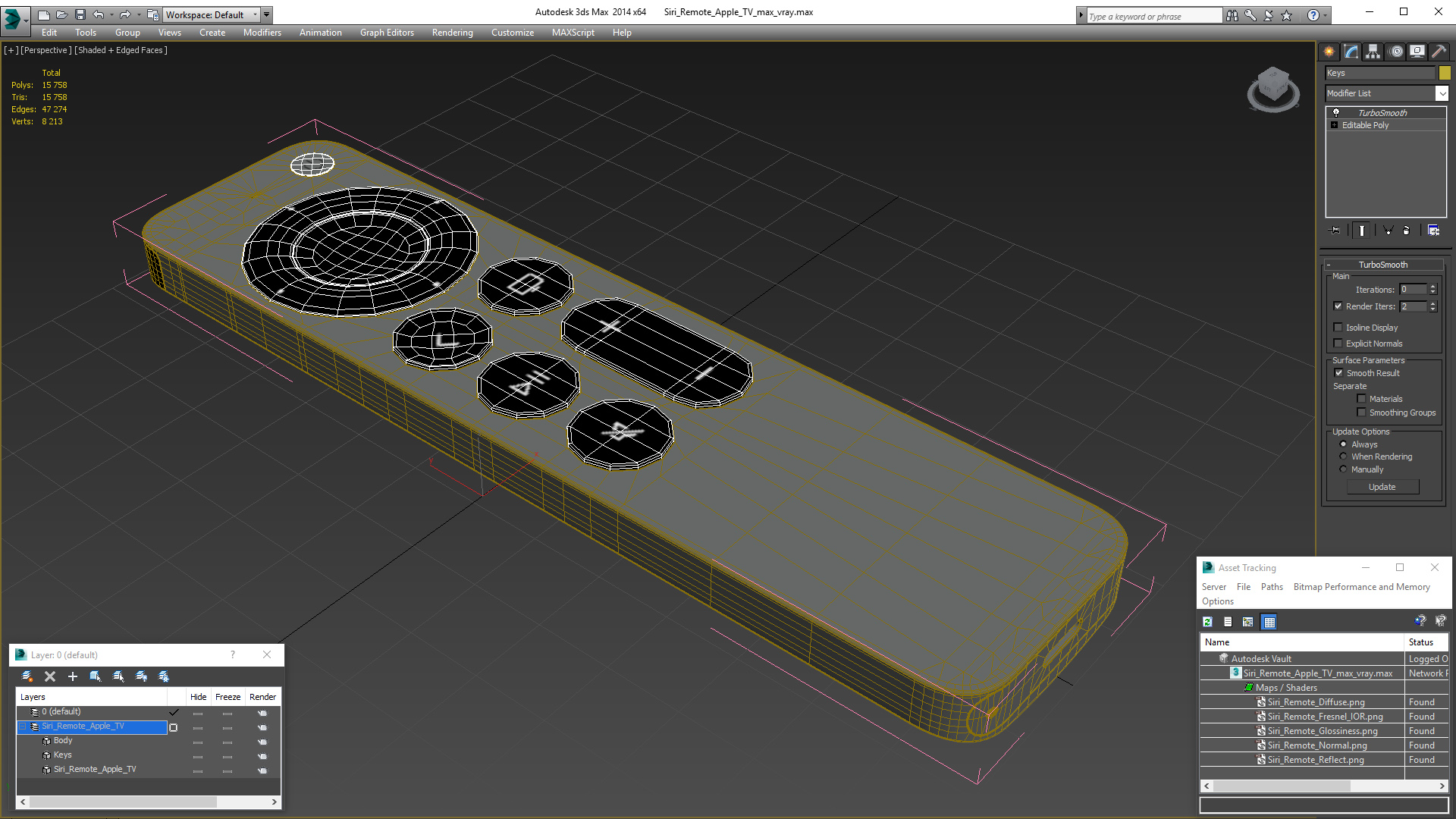Open the Motion command panel tab
The image size is (1456, 819).
[x=1396, y=52]
